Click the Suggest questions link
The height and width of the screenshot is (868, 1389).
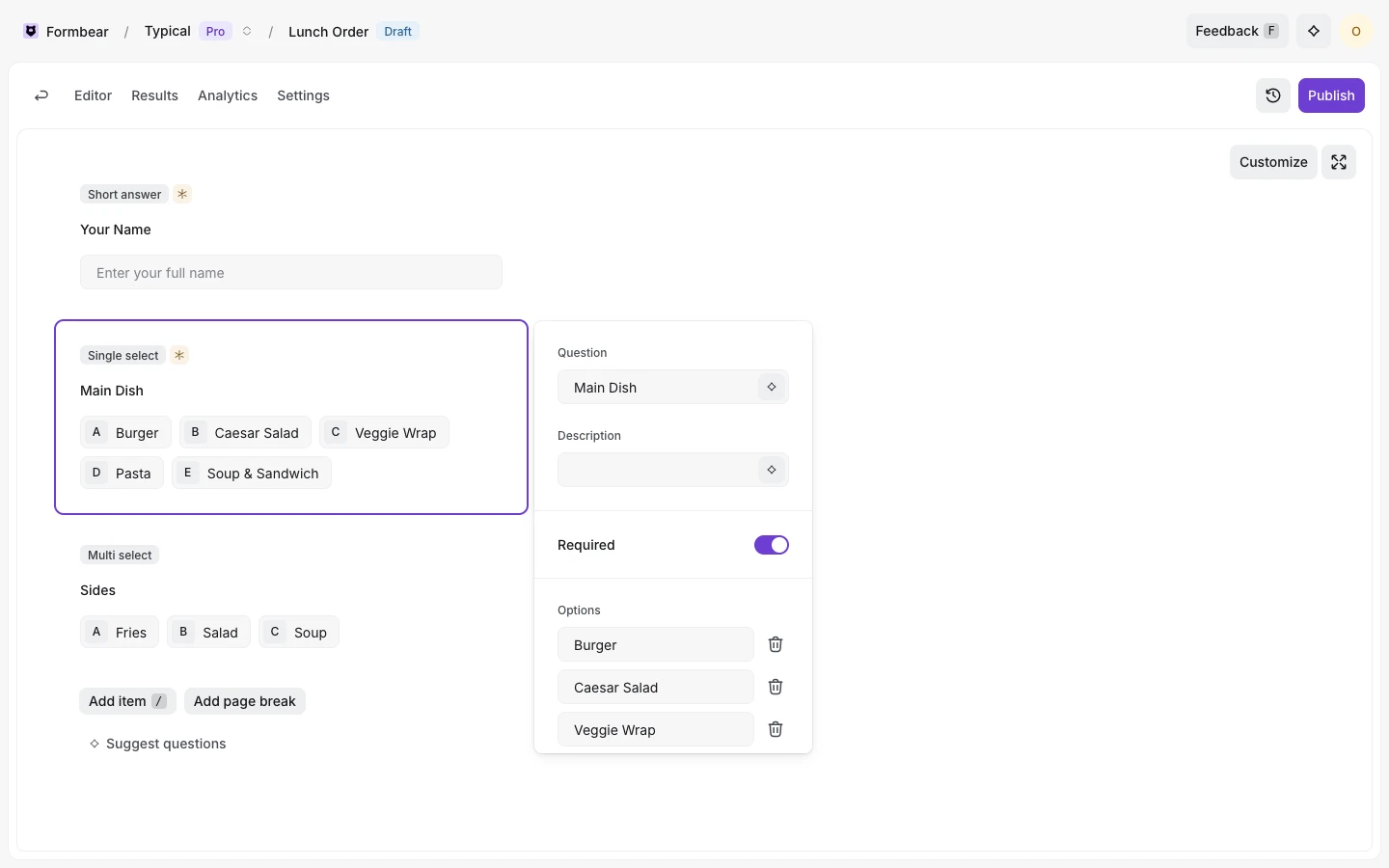point(158,744)
